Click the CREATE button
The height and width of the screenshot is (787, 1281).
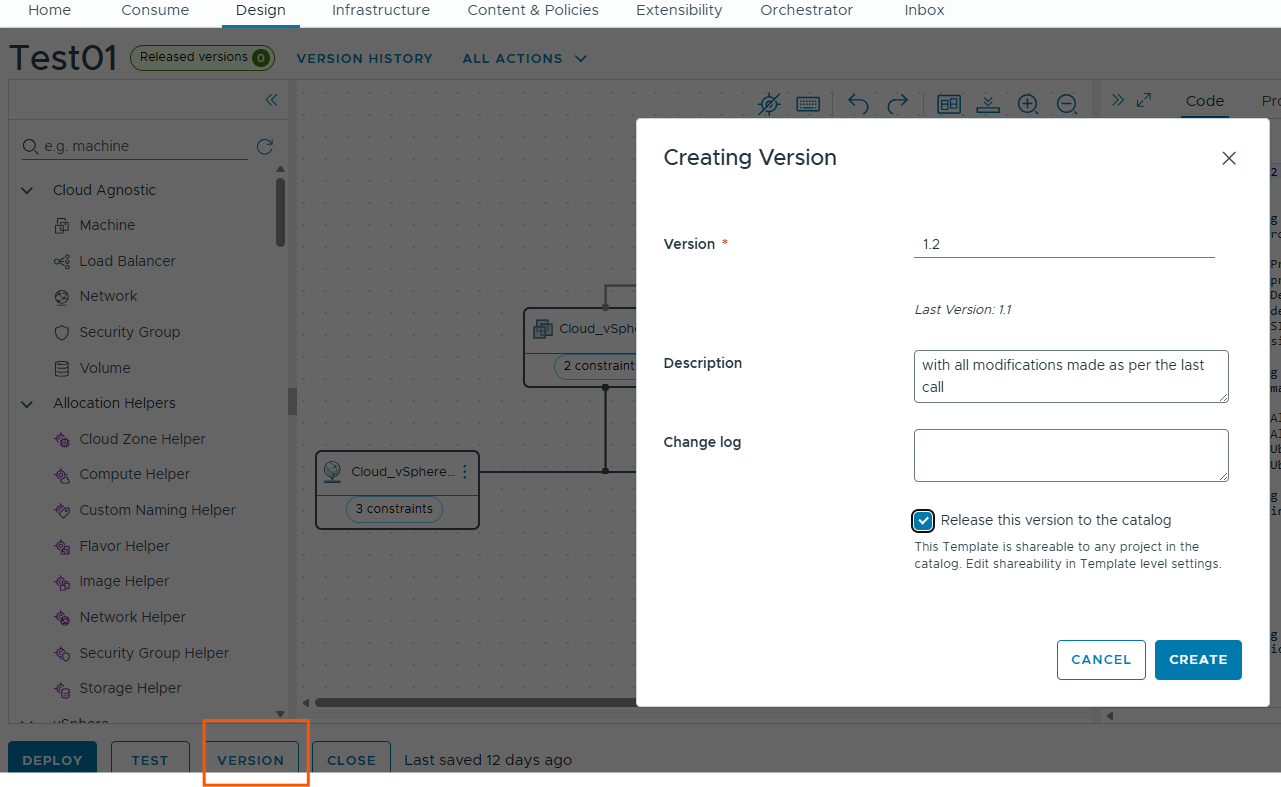tap(1198, 660)
